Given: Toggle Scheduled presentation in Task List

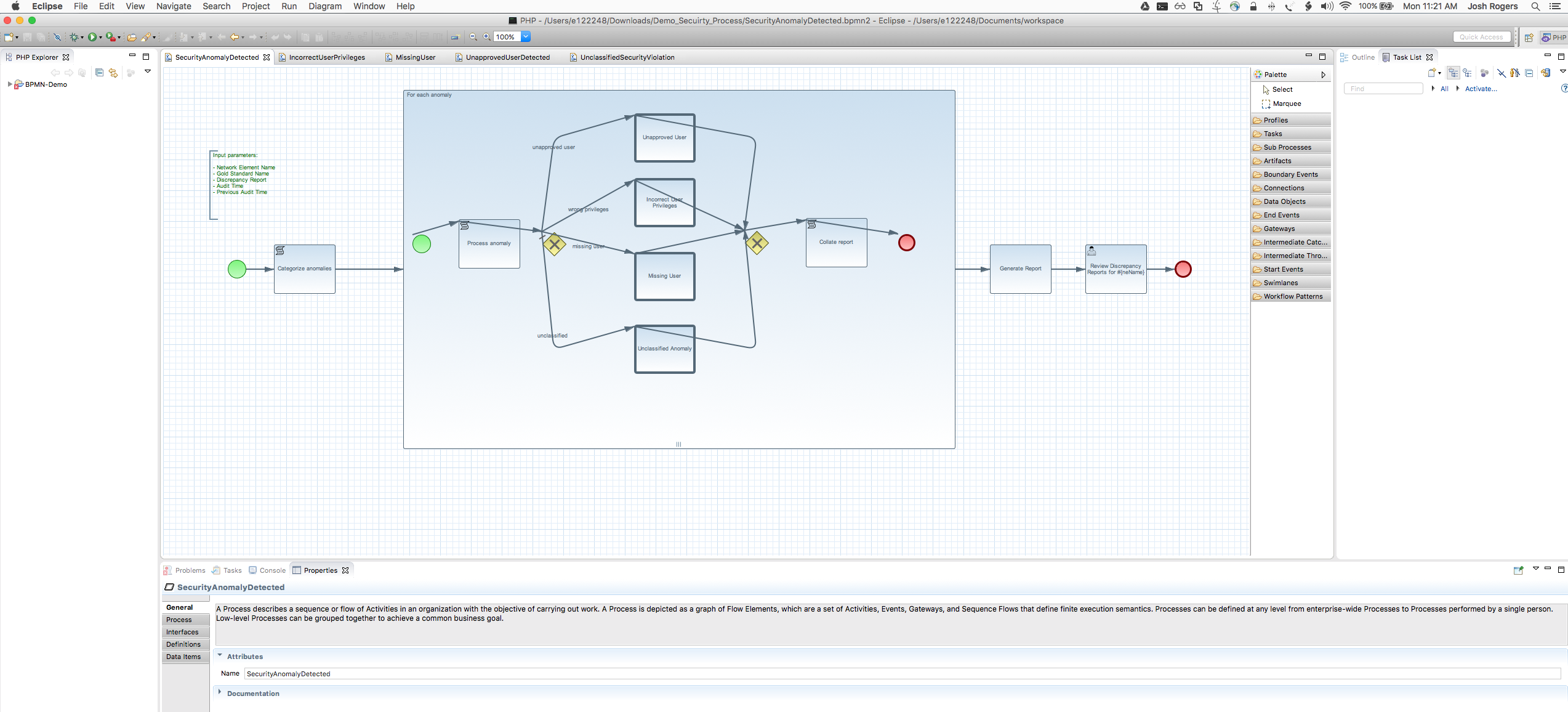Looking at the screenshot, I should (x=1467, y=73).
